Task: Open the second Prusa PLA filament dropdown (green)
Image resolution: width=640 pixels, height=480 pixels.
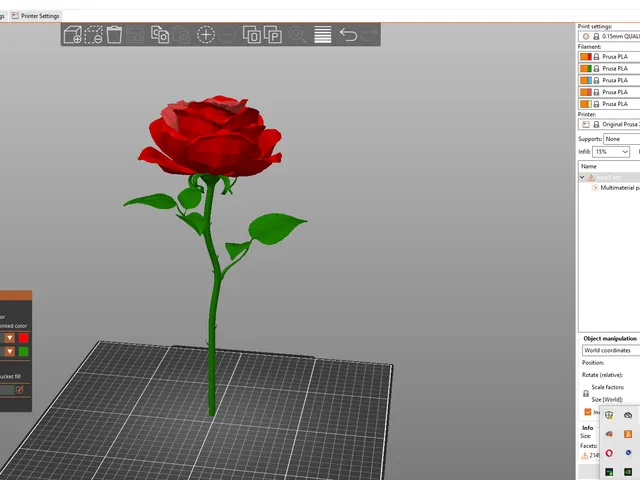Action: point(609,68)
